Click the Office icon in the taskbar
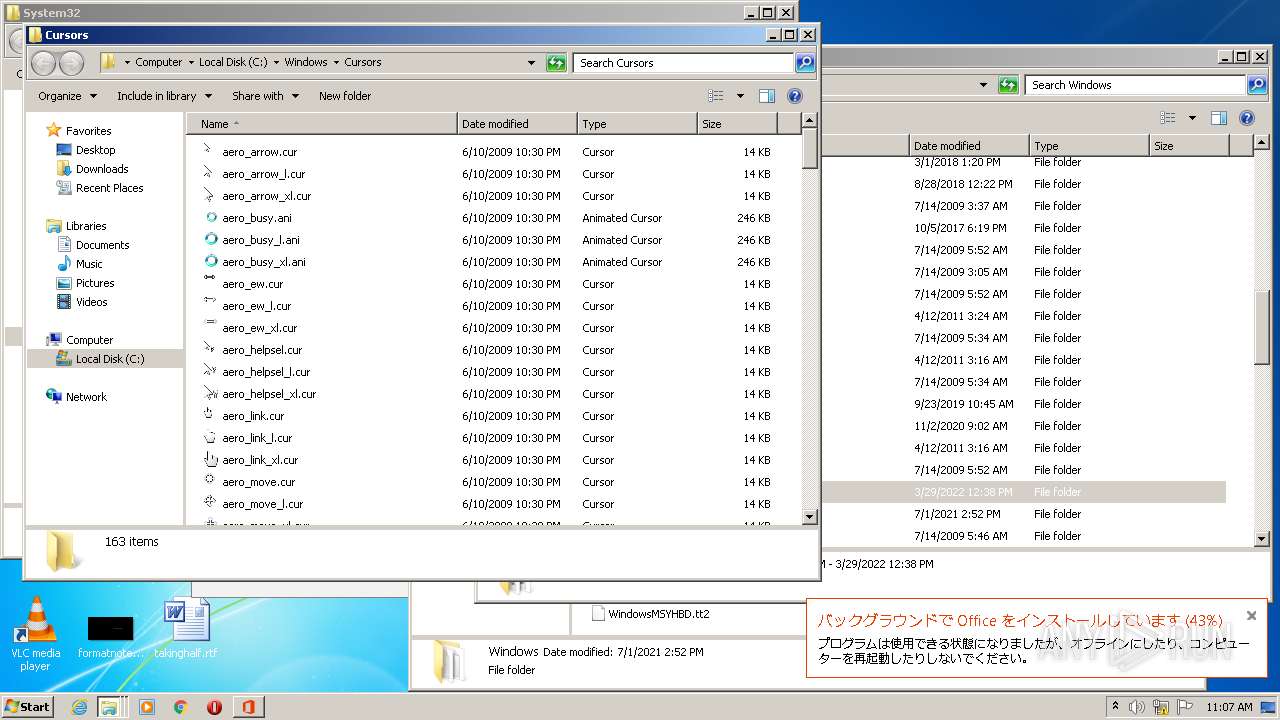 (248, 707)
